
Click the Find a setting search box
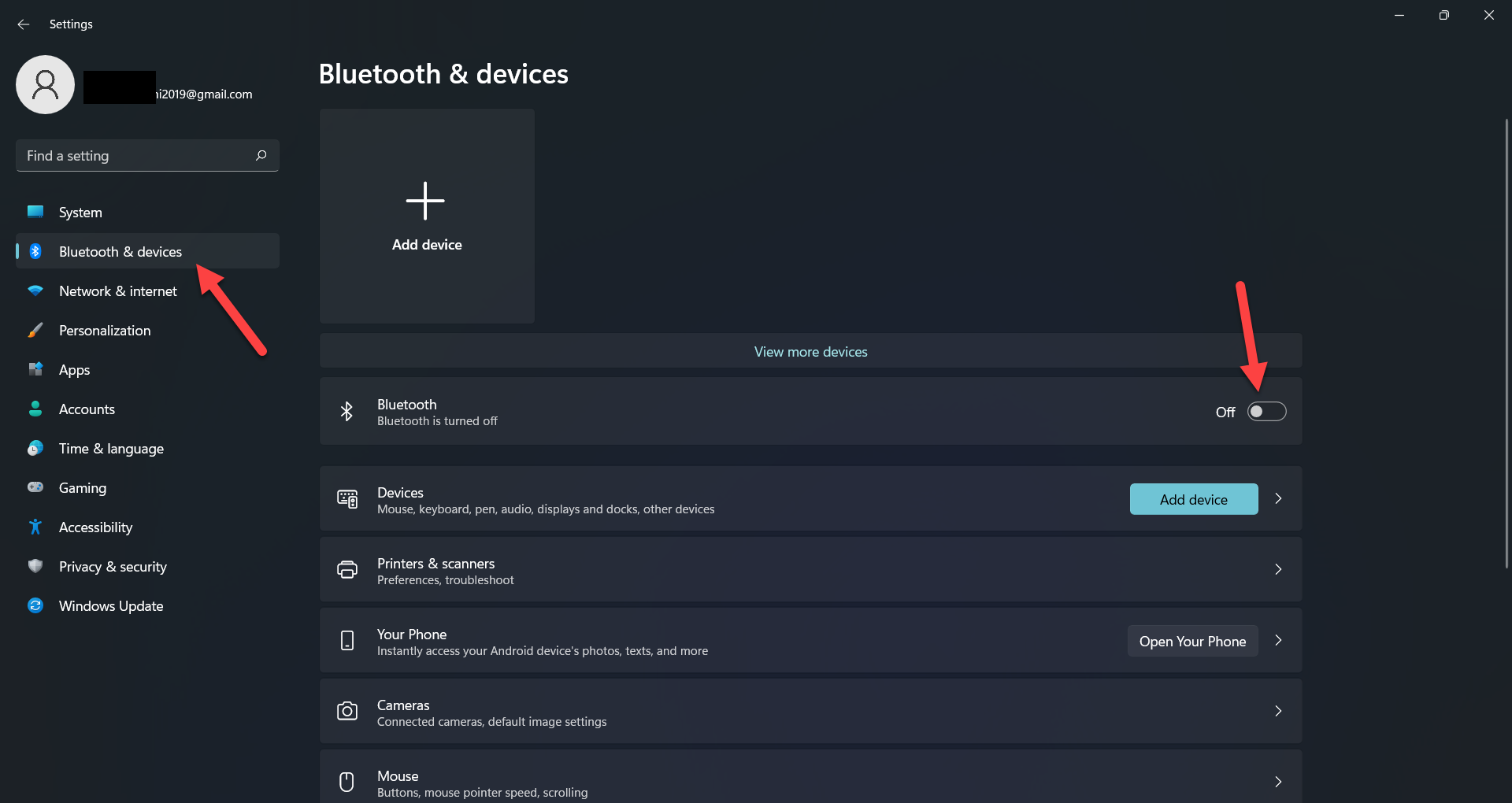[138, 156]
